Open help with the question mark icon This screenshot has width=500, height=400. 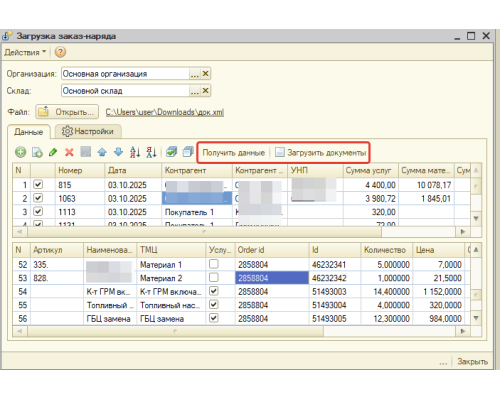tap(60, 52)
